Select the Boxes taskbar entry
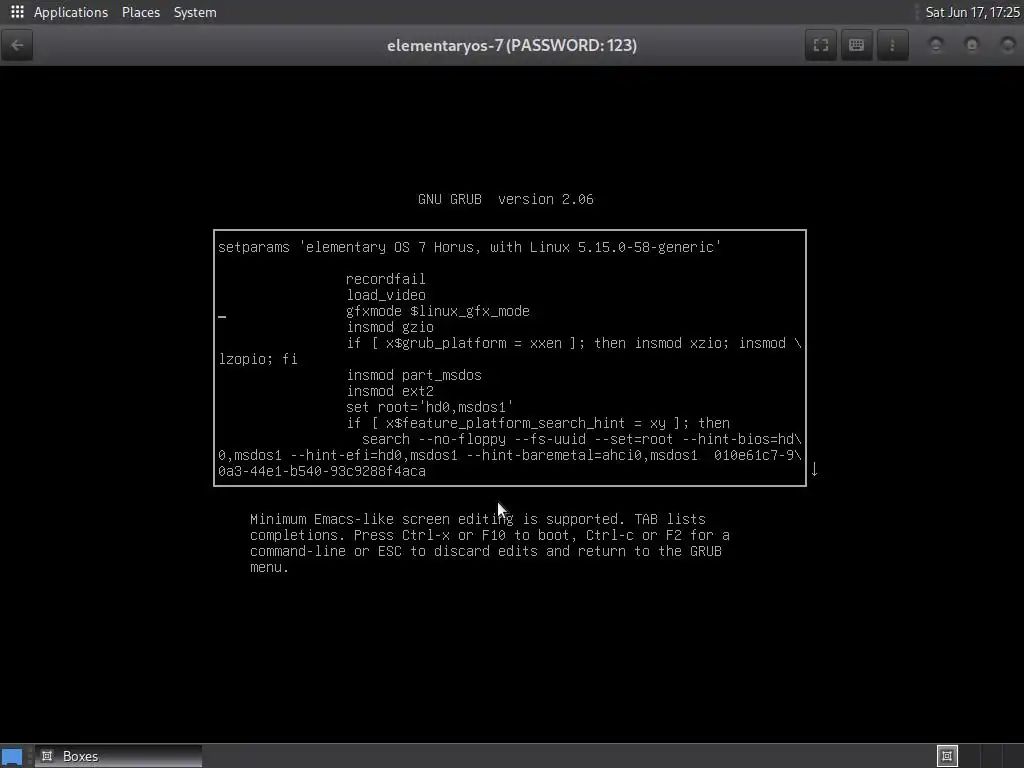 (118, 756)
